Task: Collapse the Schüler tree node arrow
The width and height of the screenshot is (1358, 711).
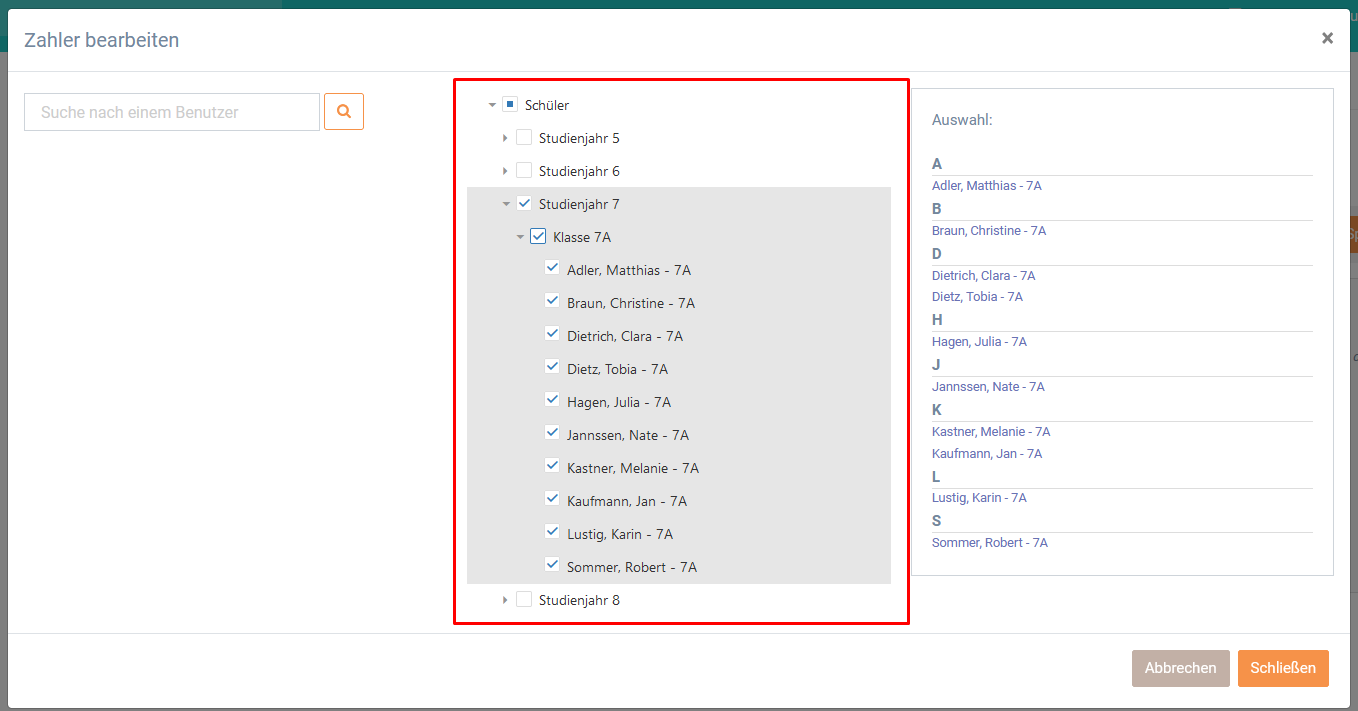Action: click(492, 105)
